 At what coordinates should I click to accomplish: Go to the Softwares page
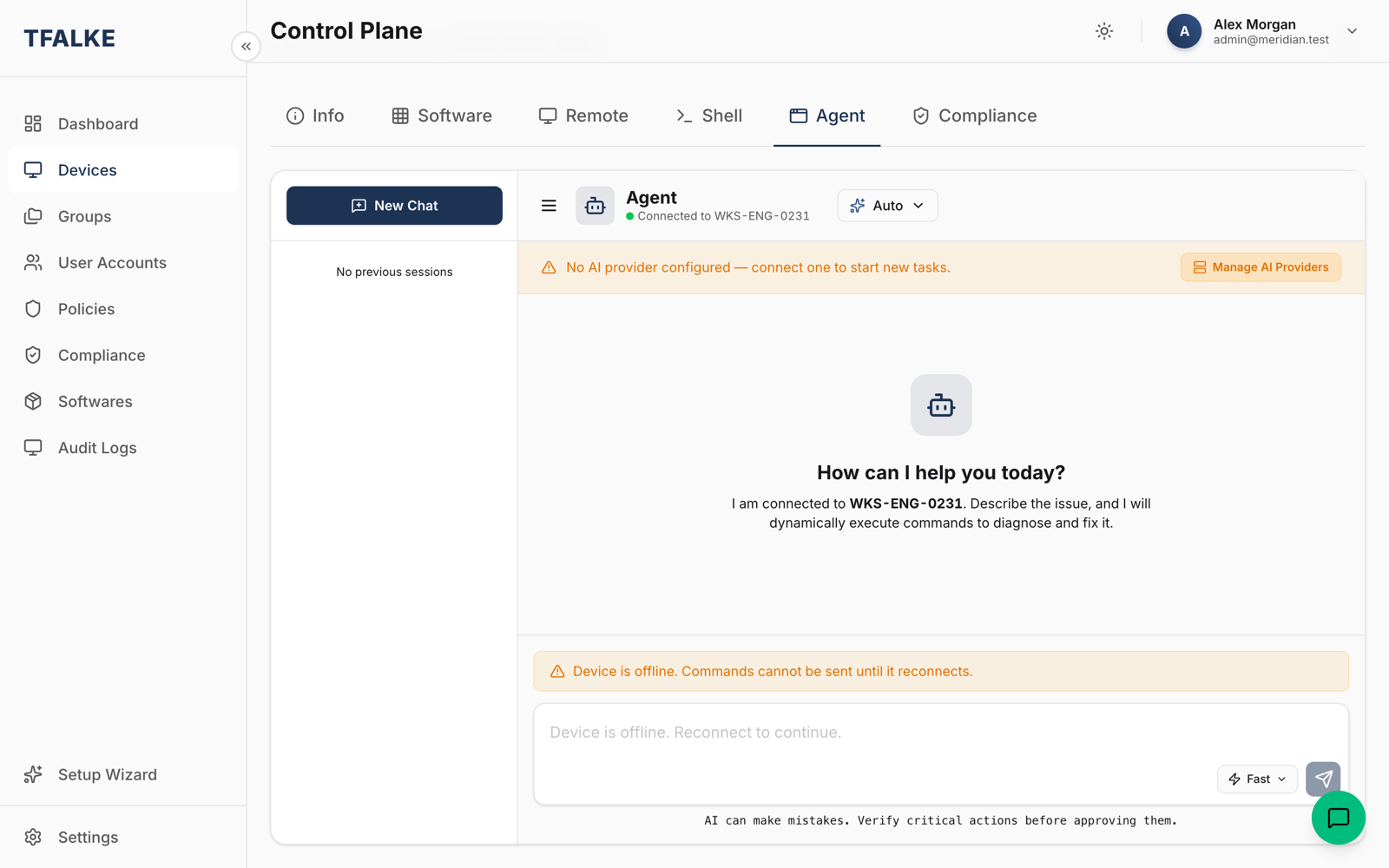pyautogui.click(x=123, y=402)
